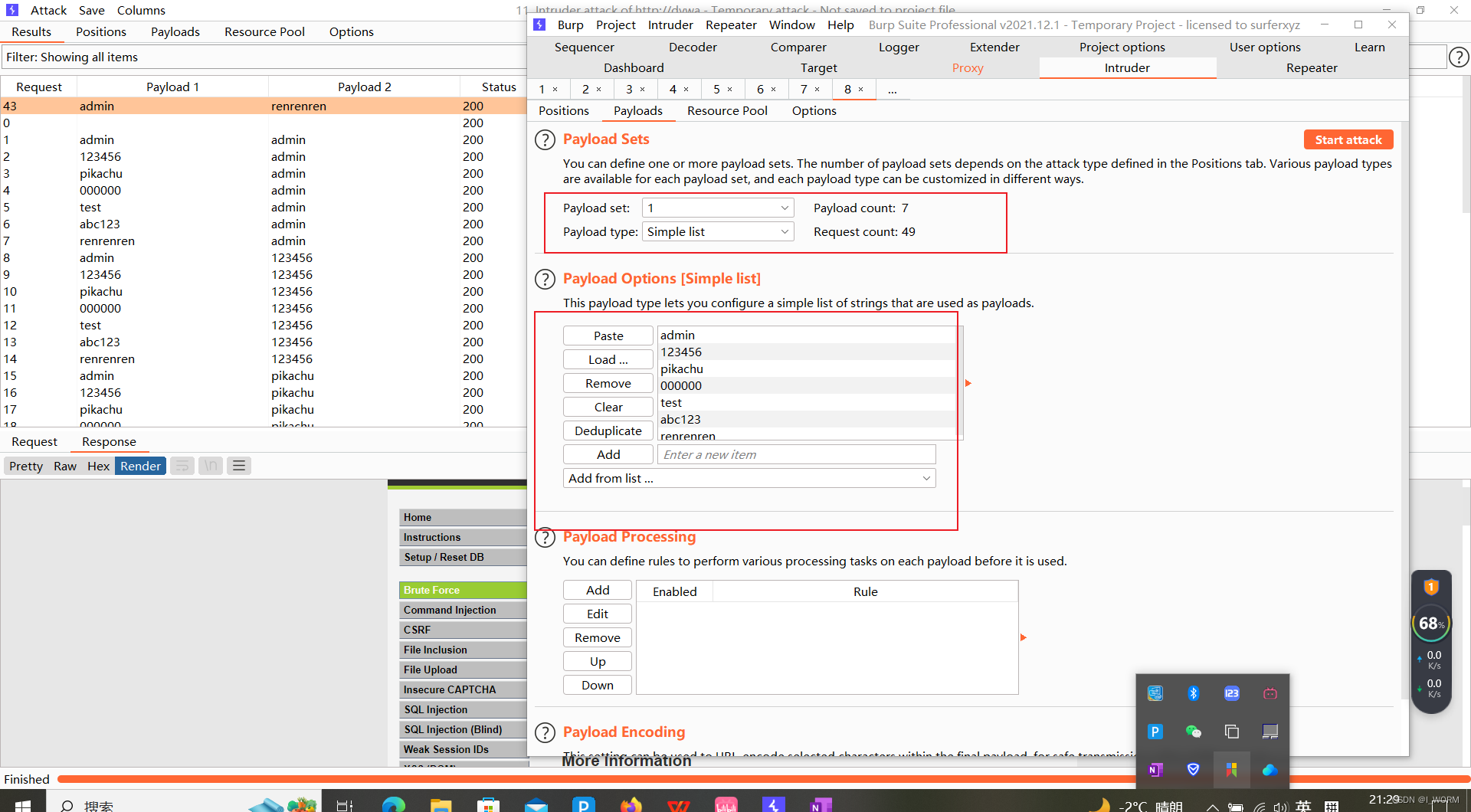Click SQL Injection in rendered DVWA menu

(x=463, y=710)
